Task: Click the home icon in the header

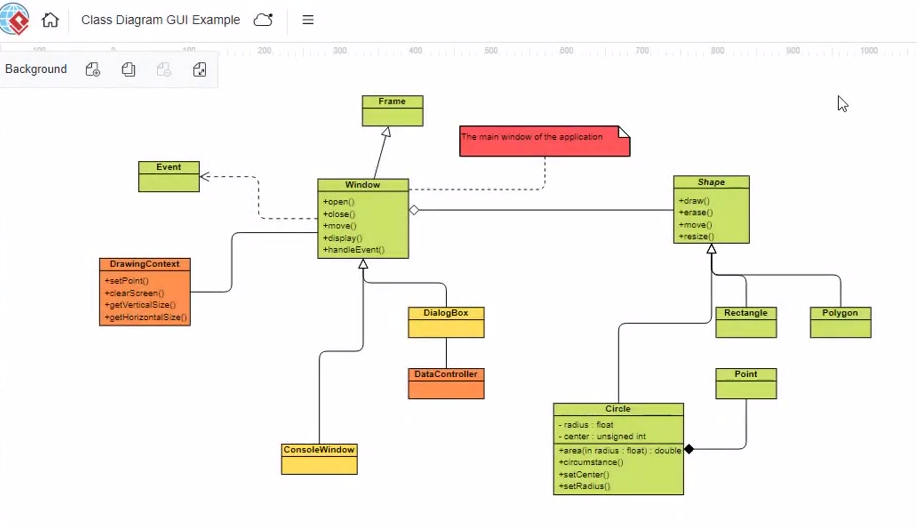Action: (x=50, y=20)
